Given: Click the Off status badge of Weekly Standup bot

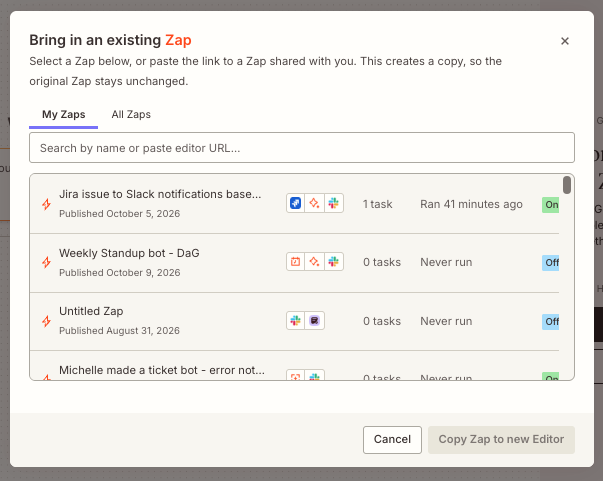Looking at the screenshot, I should (551, 263).
